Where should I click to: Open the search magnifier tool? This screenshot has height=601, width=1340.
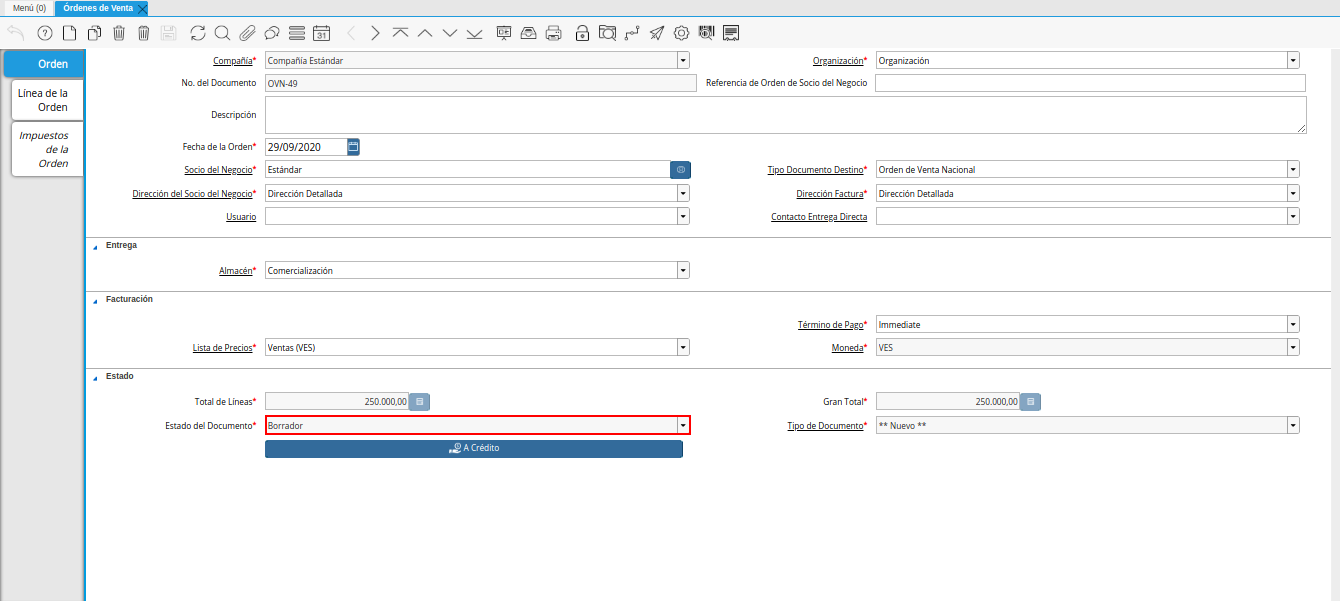point(222,33)
